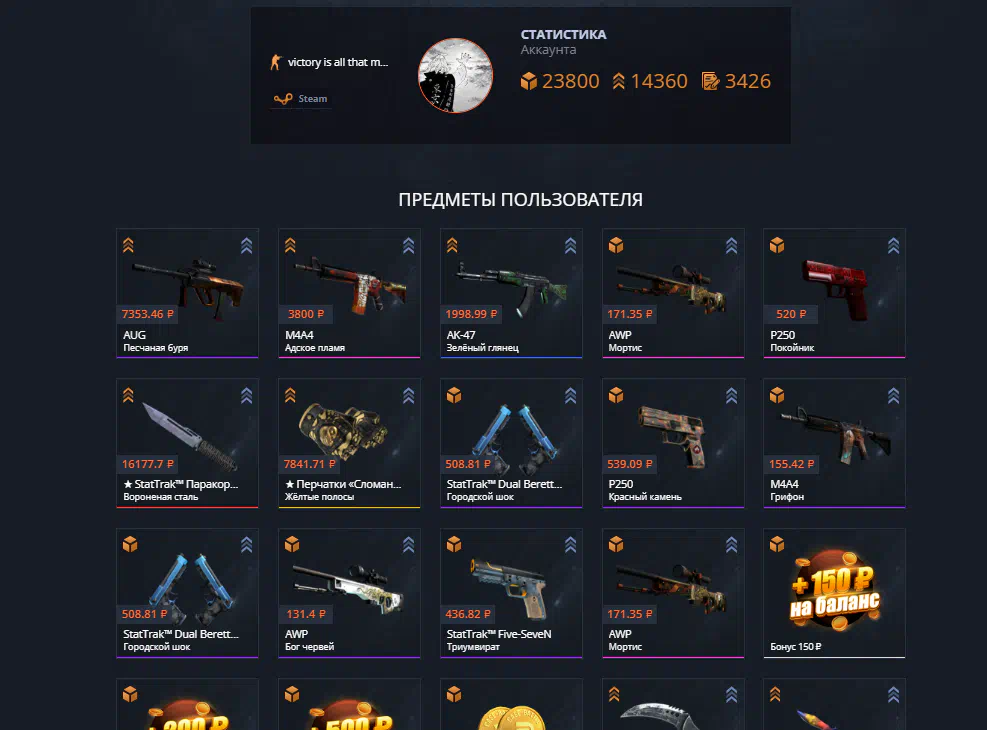Open the AUG Песчаная буря item card
This screenshot has height=730, width=987.
click(x=188, y=293)
